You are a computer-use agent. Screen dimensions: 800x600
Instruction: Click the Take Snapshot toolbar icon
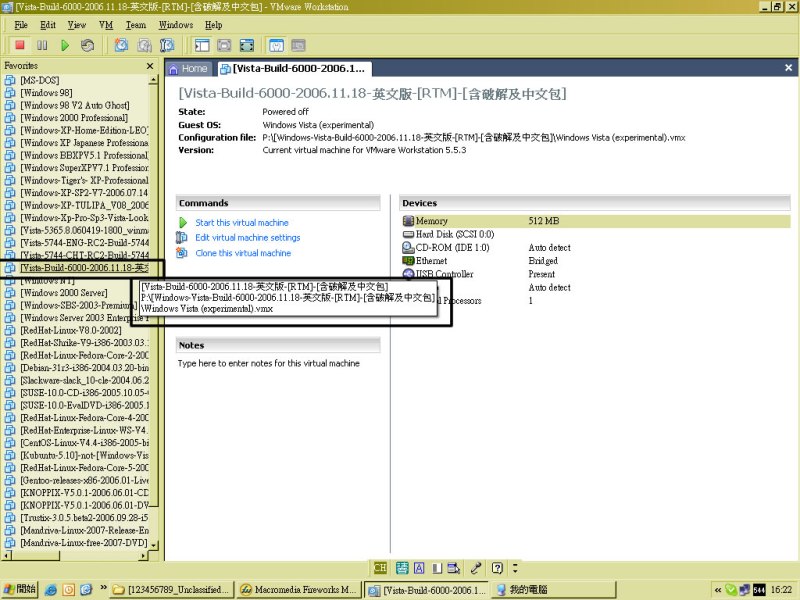click(x=121, y=45)
